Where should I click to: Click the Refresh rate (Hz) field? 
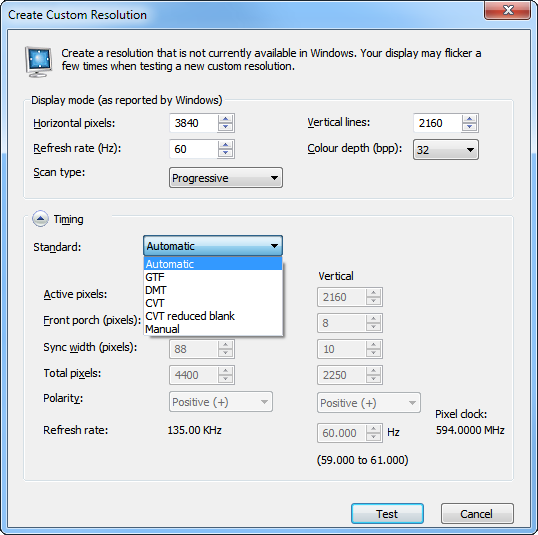[x=194, y=149]
